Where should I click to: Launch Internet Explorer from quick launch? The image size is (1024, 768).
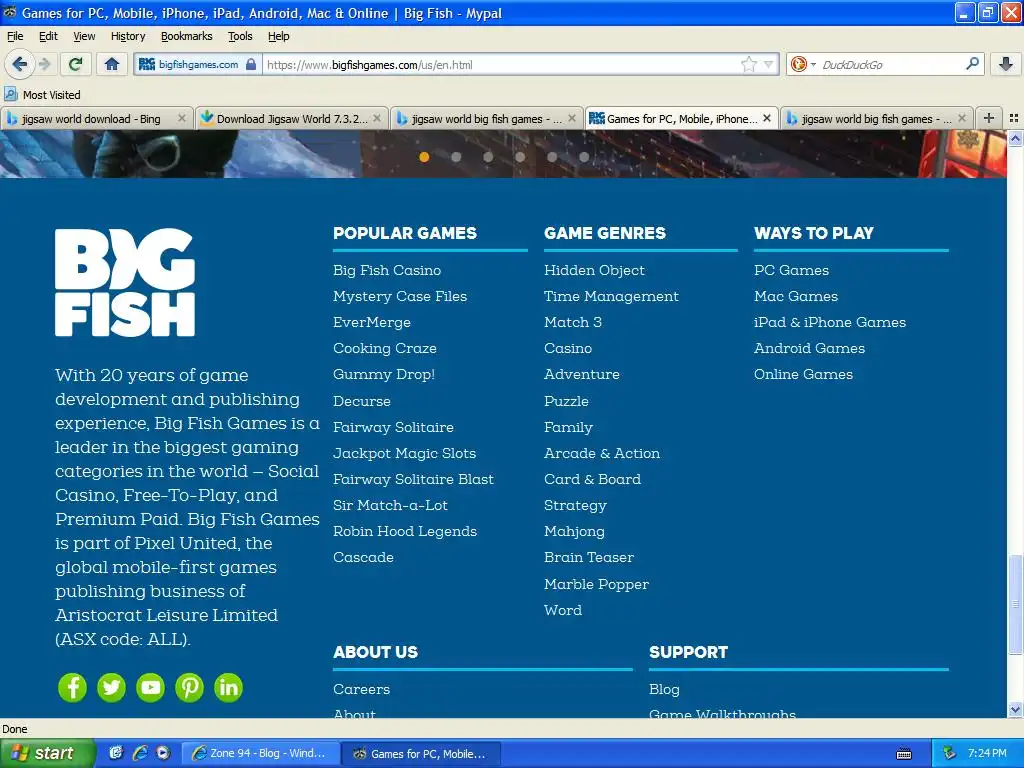point(140,753)
